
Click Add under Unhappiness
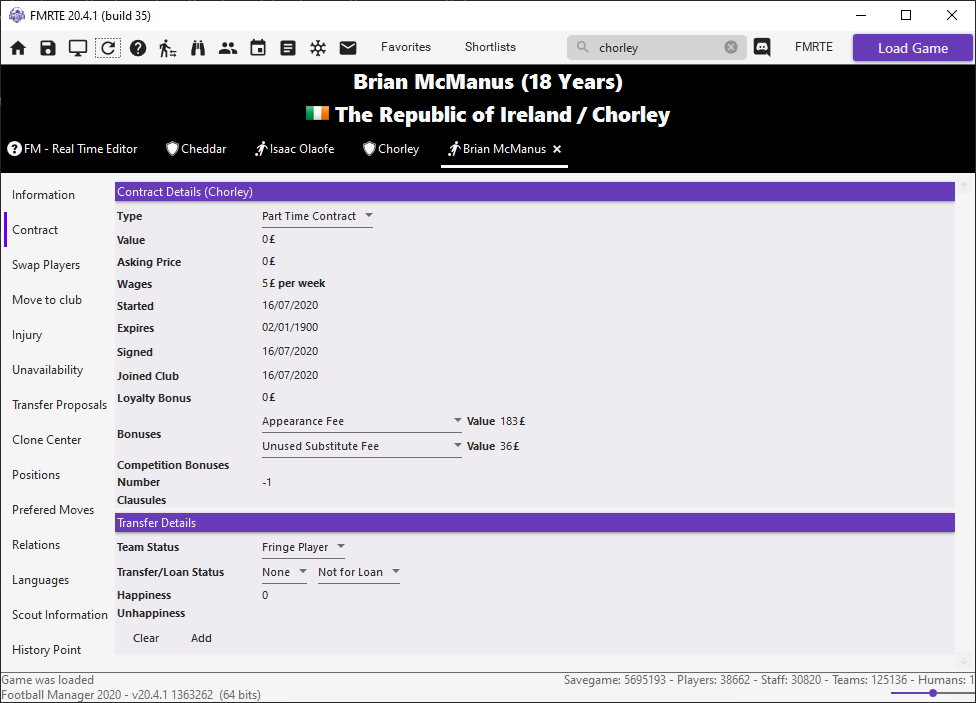(x=201, y=638)
